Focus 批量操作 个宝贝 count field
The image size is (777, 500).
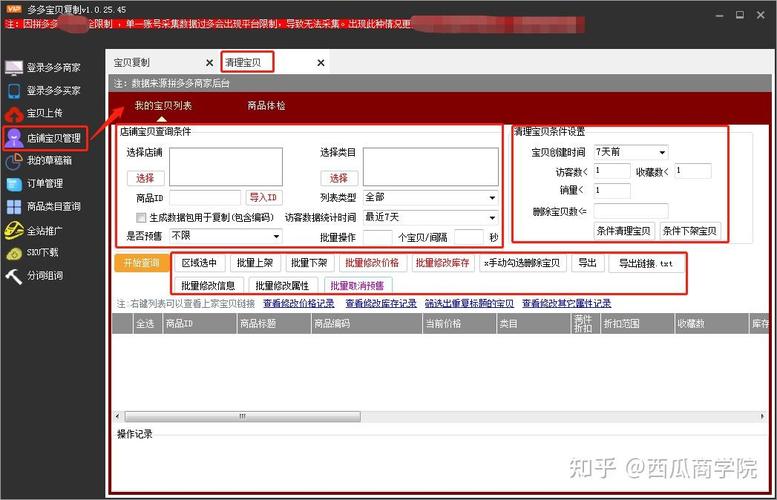378,237
